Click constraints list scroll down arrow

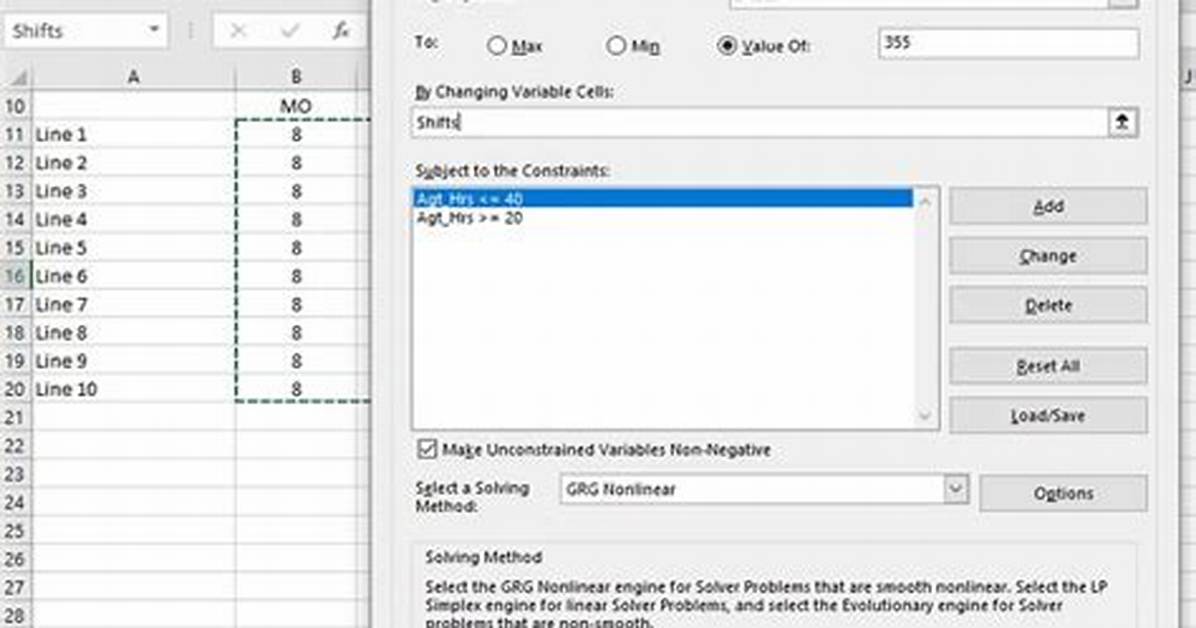tap(924, 416)
